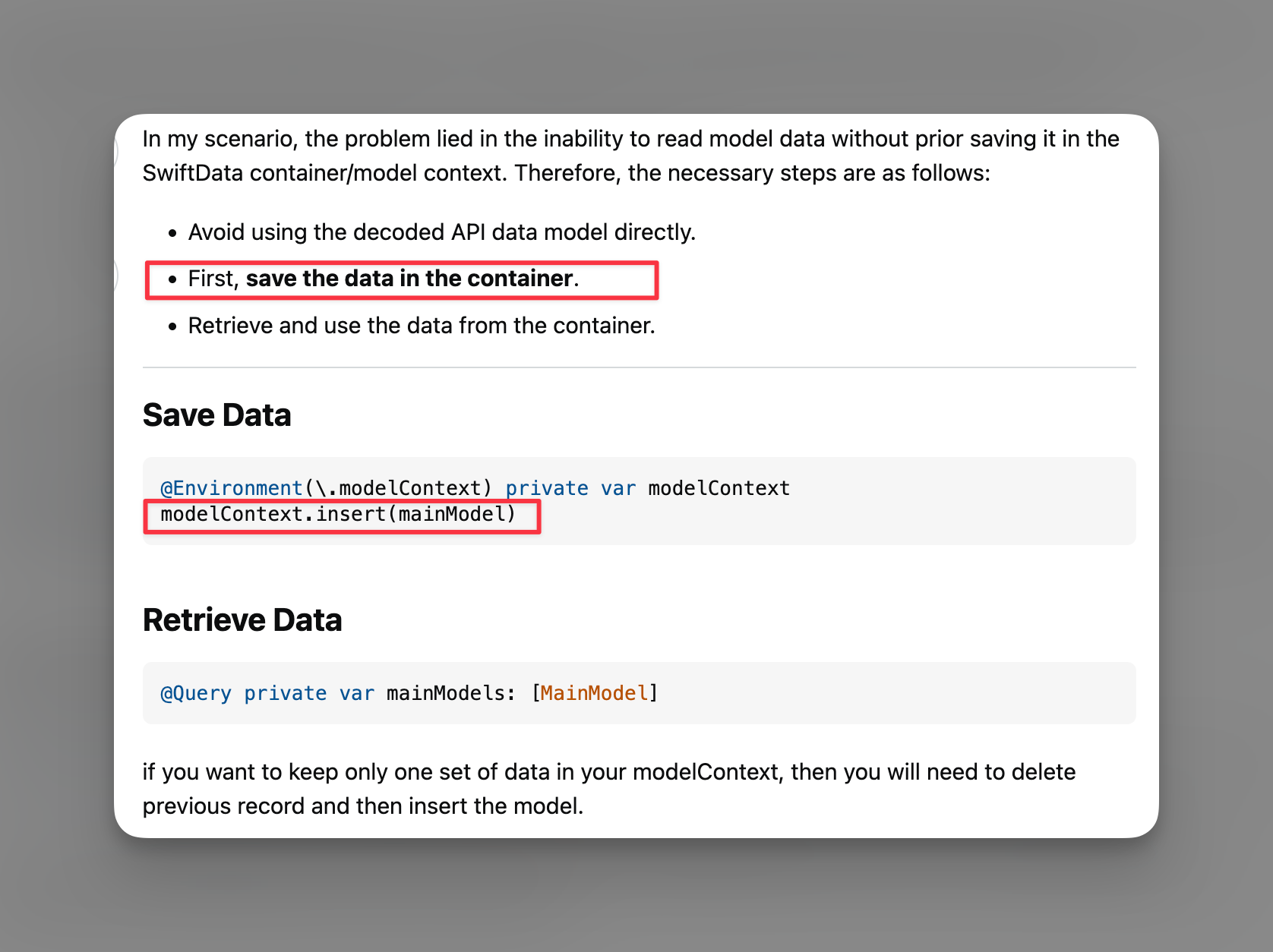The image size is (1273, 952).
Task: Click the "private" keyword in the @Query line
Action: pyautogui.click(x=285, y=693)
